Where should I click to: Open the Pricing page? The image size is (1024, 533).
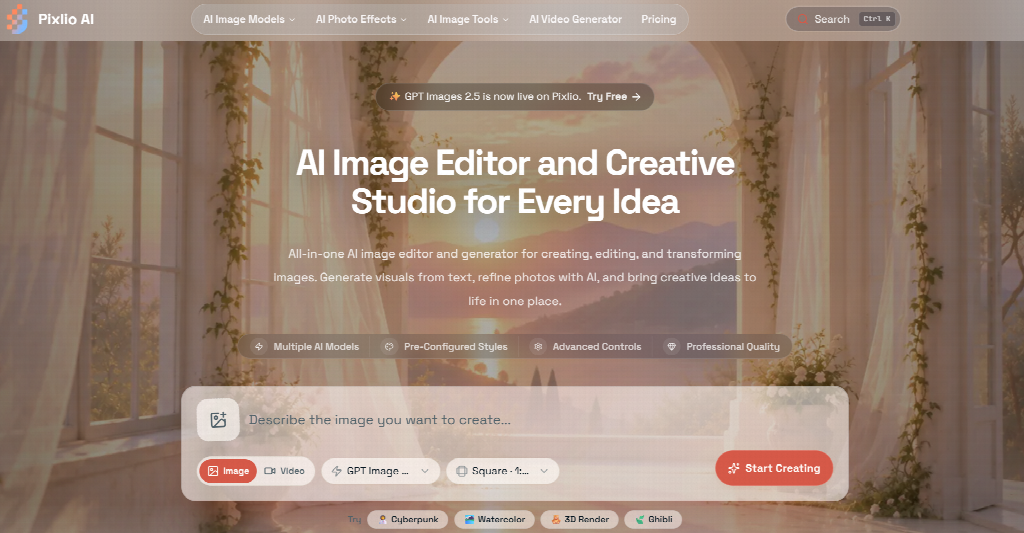[658, 20]
